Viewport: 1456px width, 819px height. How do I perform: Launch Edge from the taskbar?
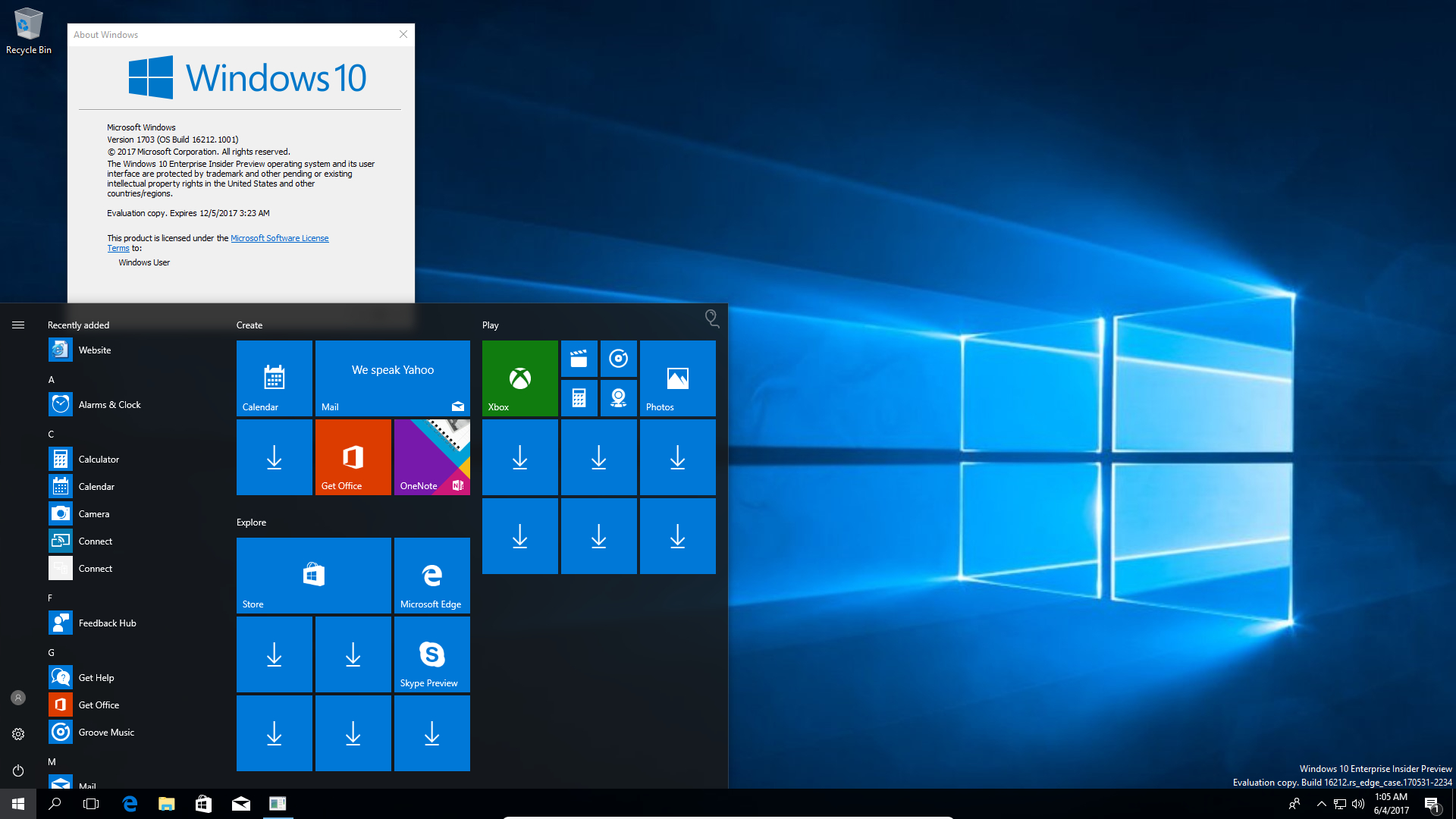tap(130, 804)
